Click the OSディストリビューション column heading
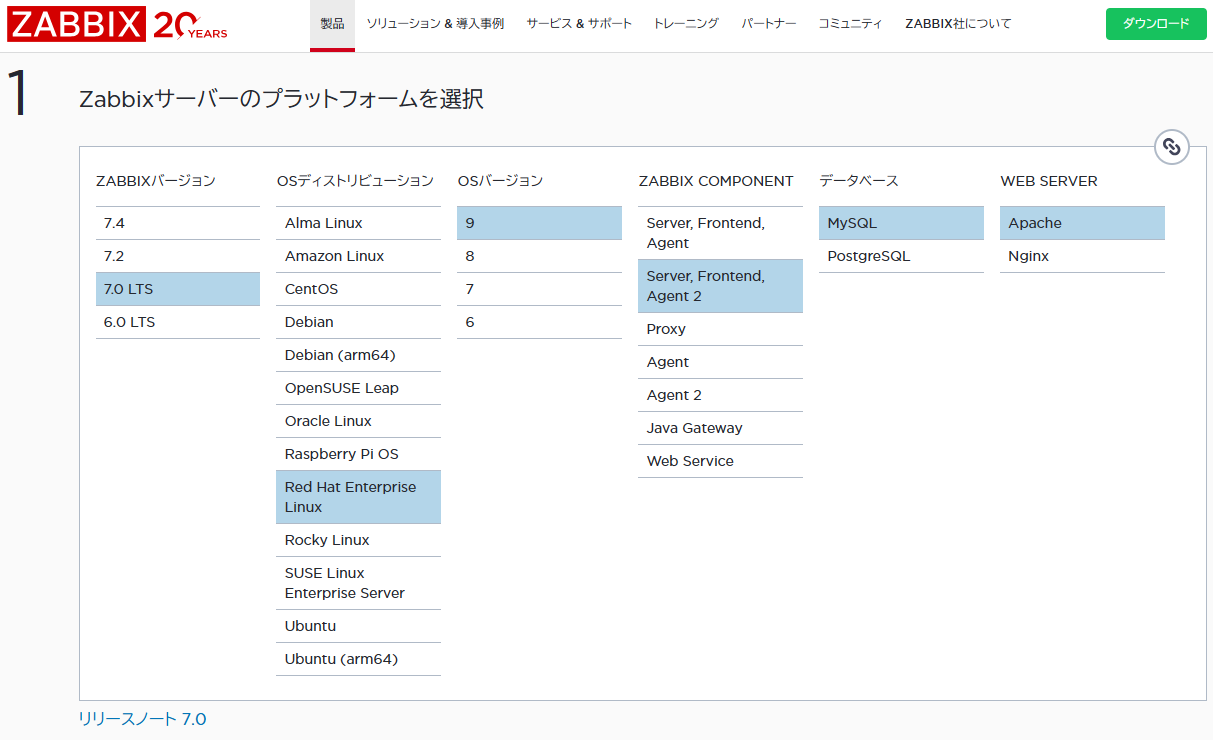1213x740 pixels. click(x=355, y=181)
